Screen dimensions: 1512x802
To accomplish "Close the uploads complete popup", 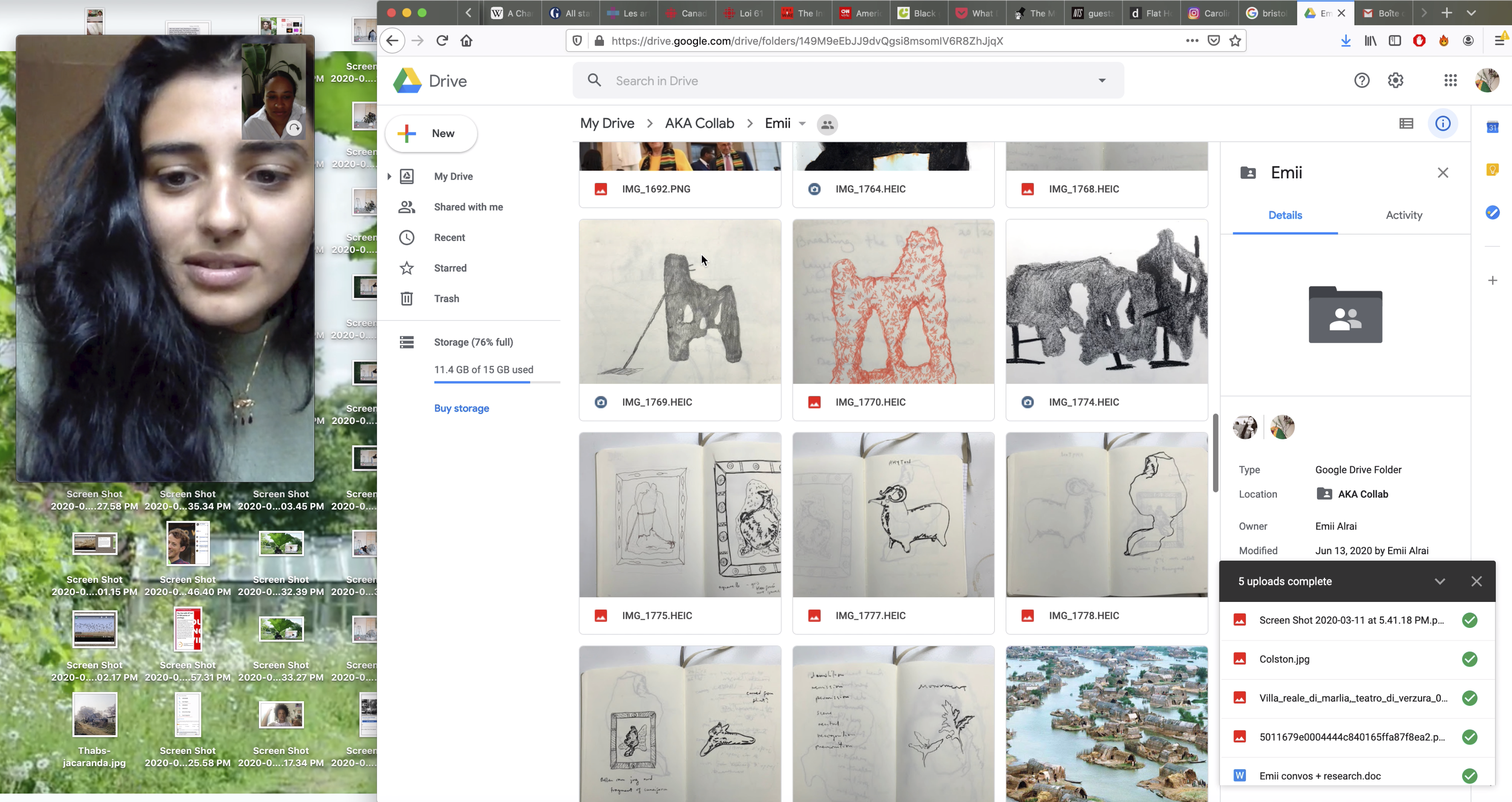I will click(x=1476, y=581).
